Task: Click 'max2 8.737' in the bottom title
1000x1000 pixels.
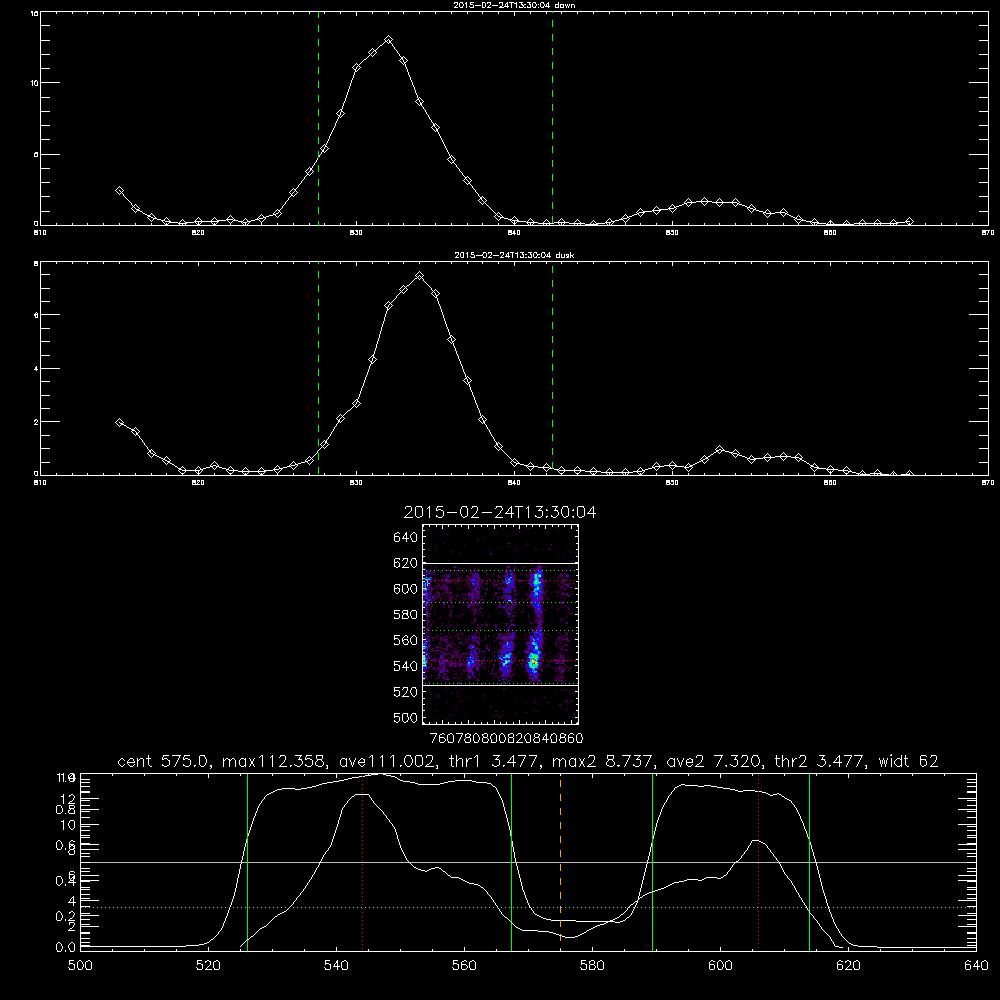Action: point(602,761)
